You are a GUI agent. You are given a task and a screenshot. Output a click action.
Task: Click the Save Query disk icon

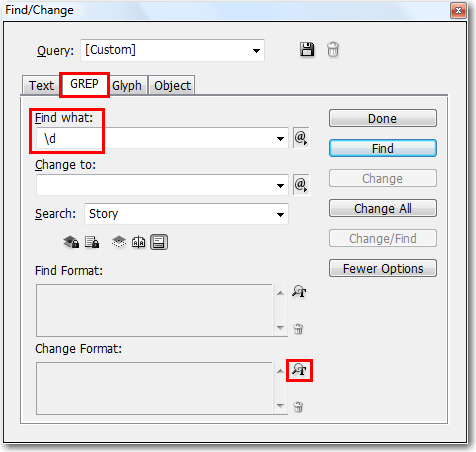(x=307, y=50)
